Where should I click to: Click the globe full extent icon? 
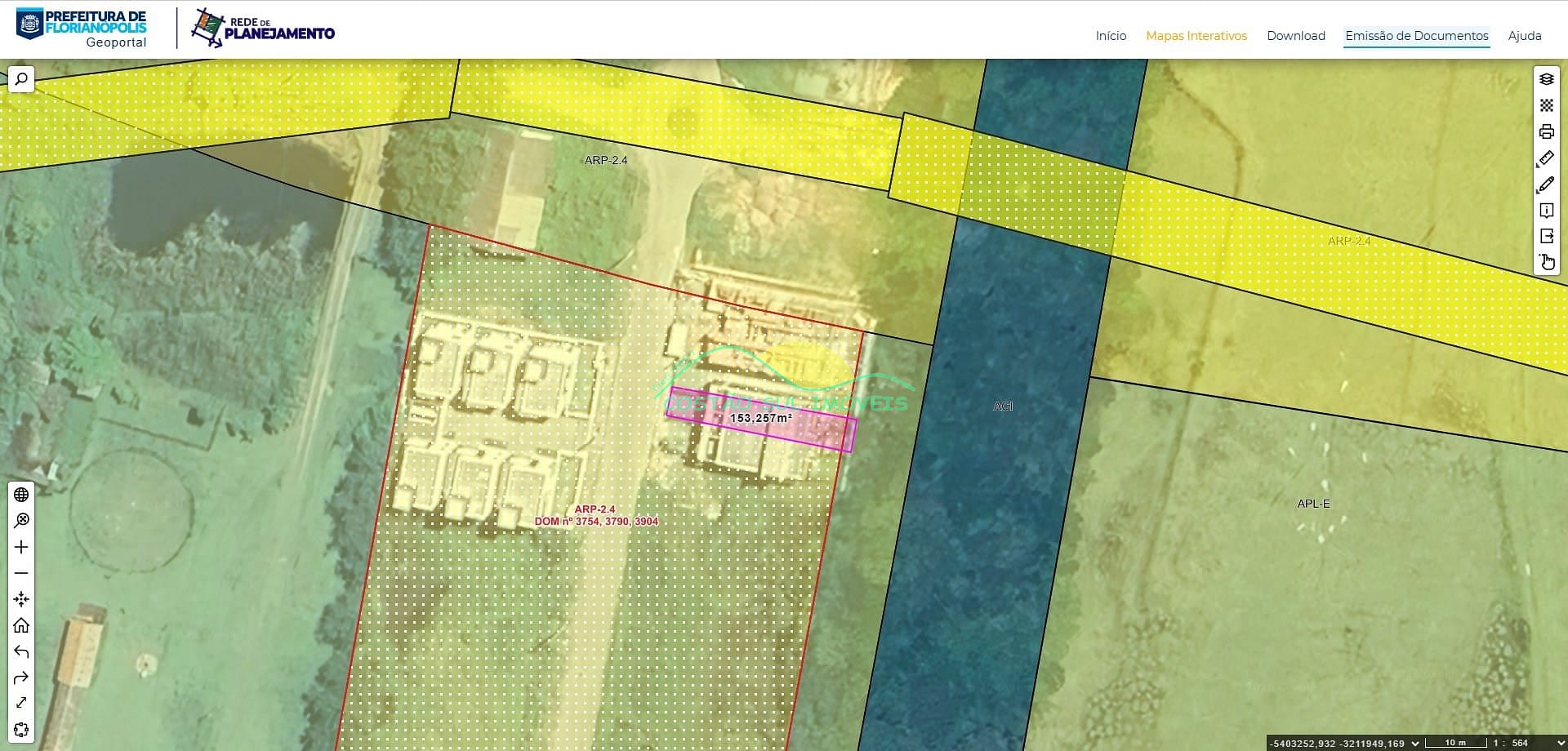tap(21, 495)
